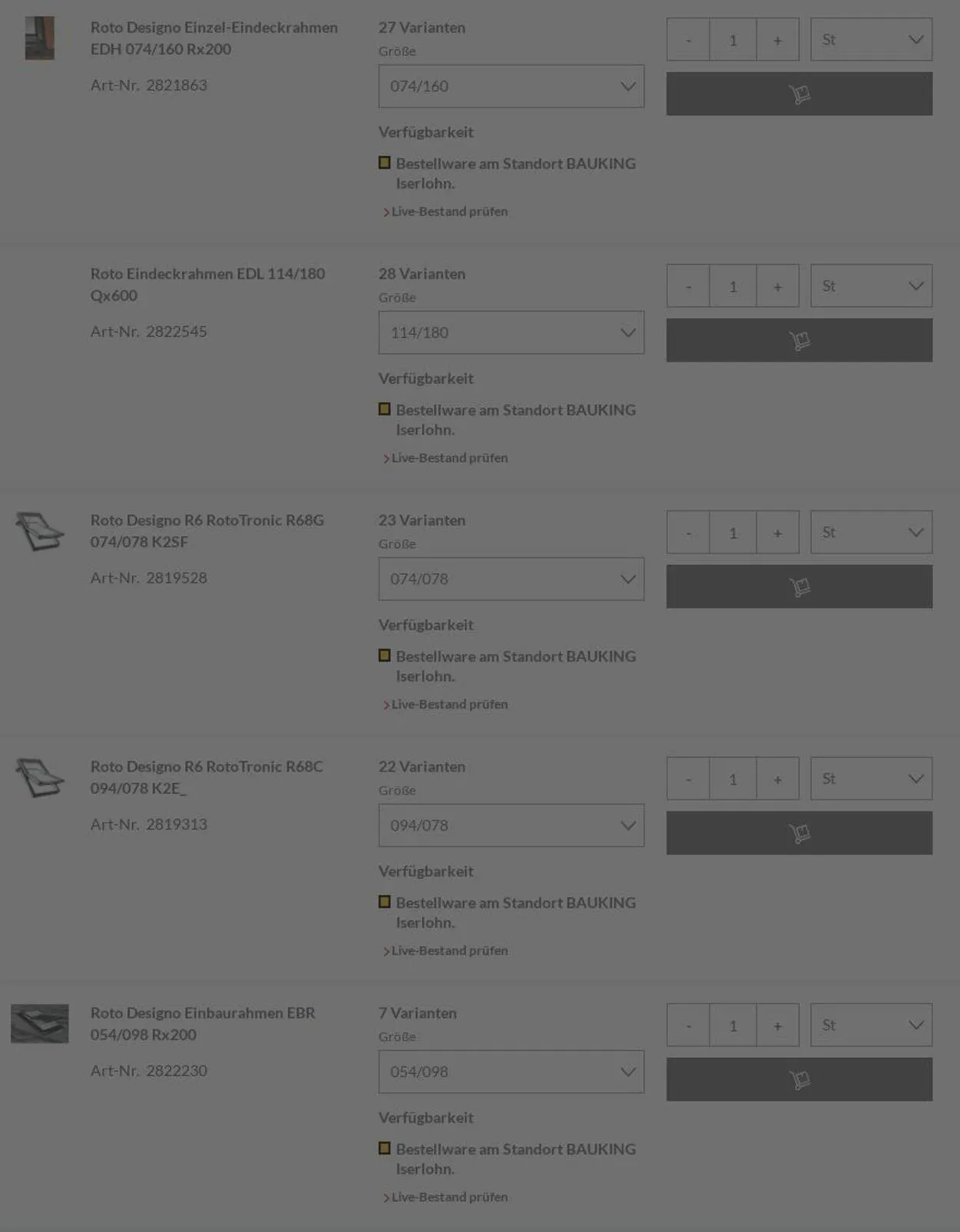Viewport: 960px width, 1232px height.
Task: Open the Einbaurahmen EBR product image
Action: [40, 1024]
